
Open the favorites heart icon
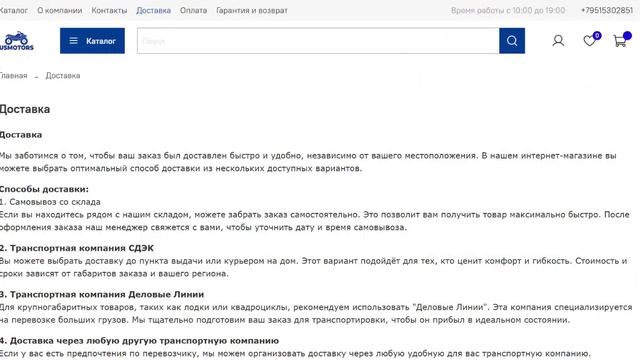point(589,41)
